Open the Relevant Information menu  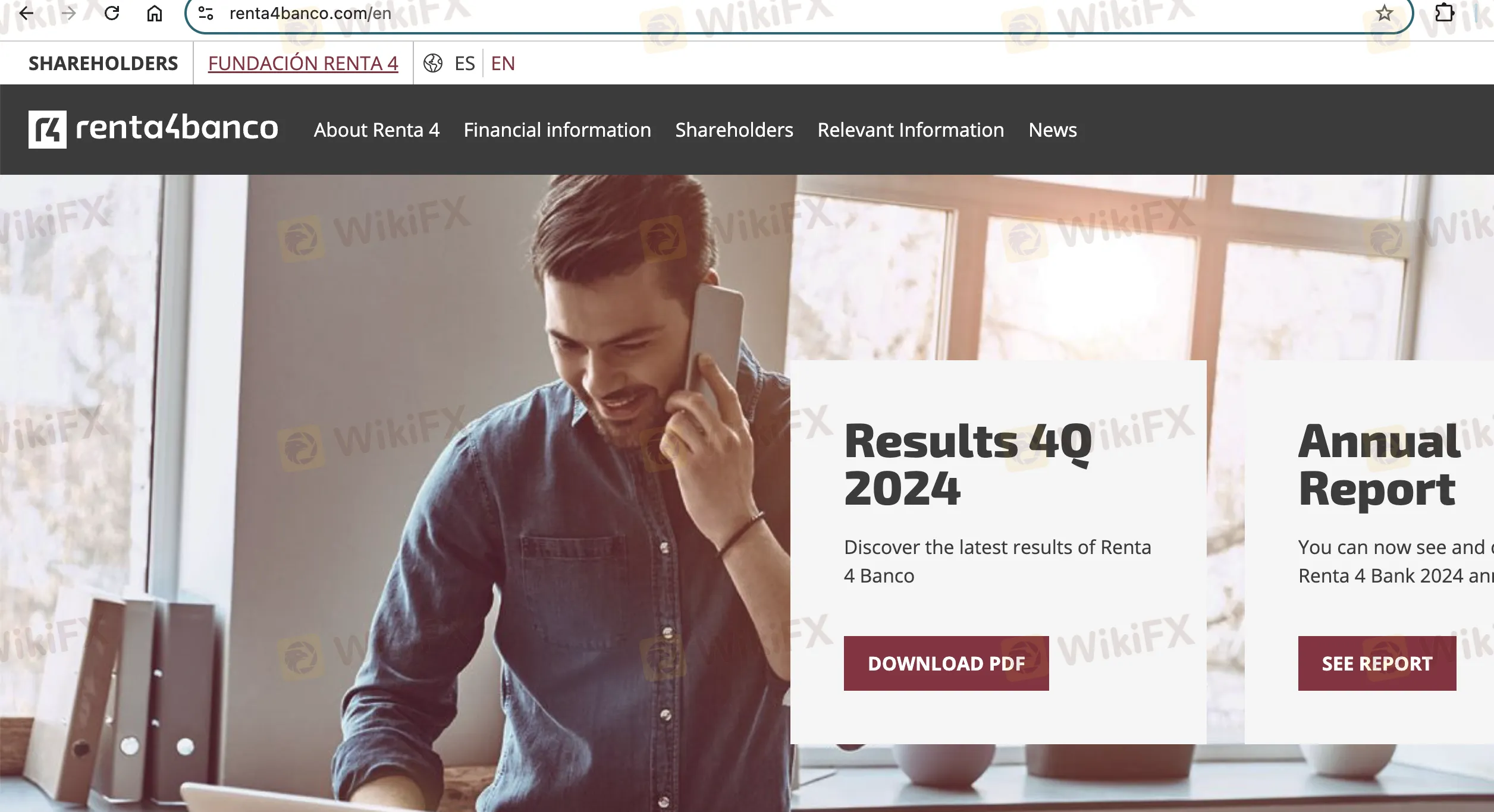911,130
